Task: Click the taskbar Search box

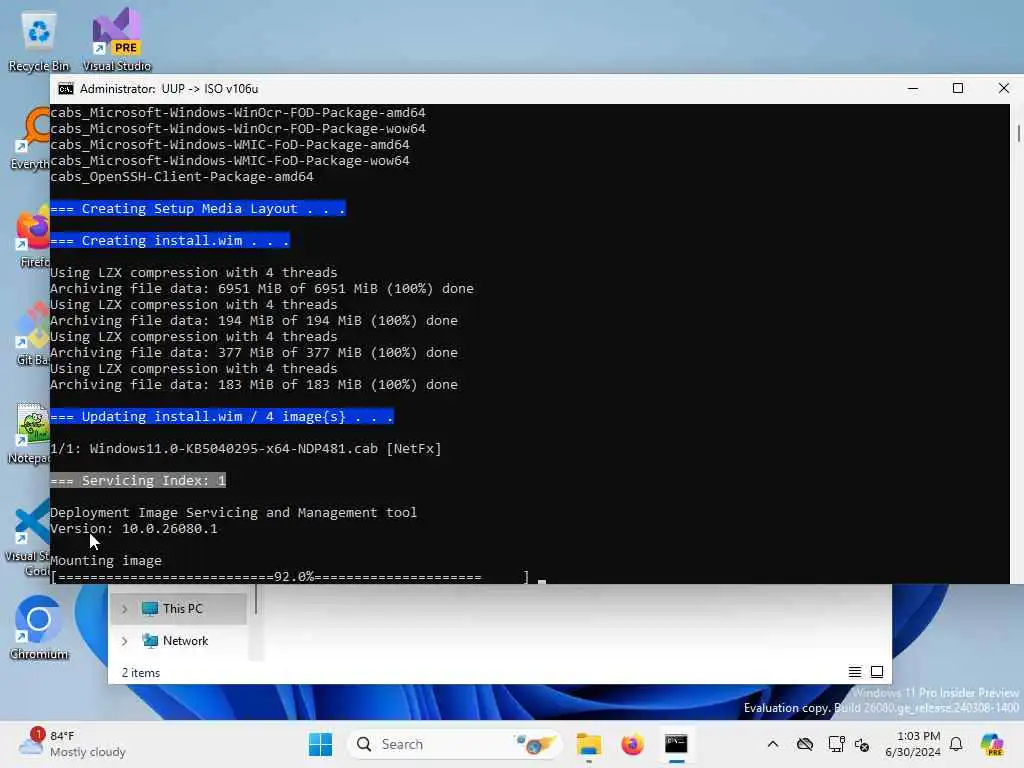Action: coord(455,744)
